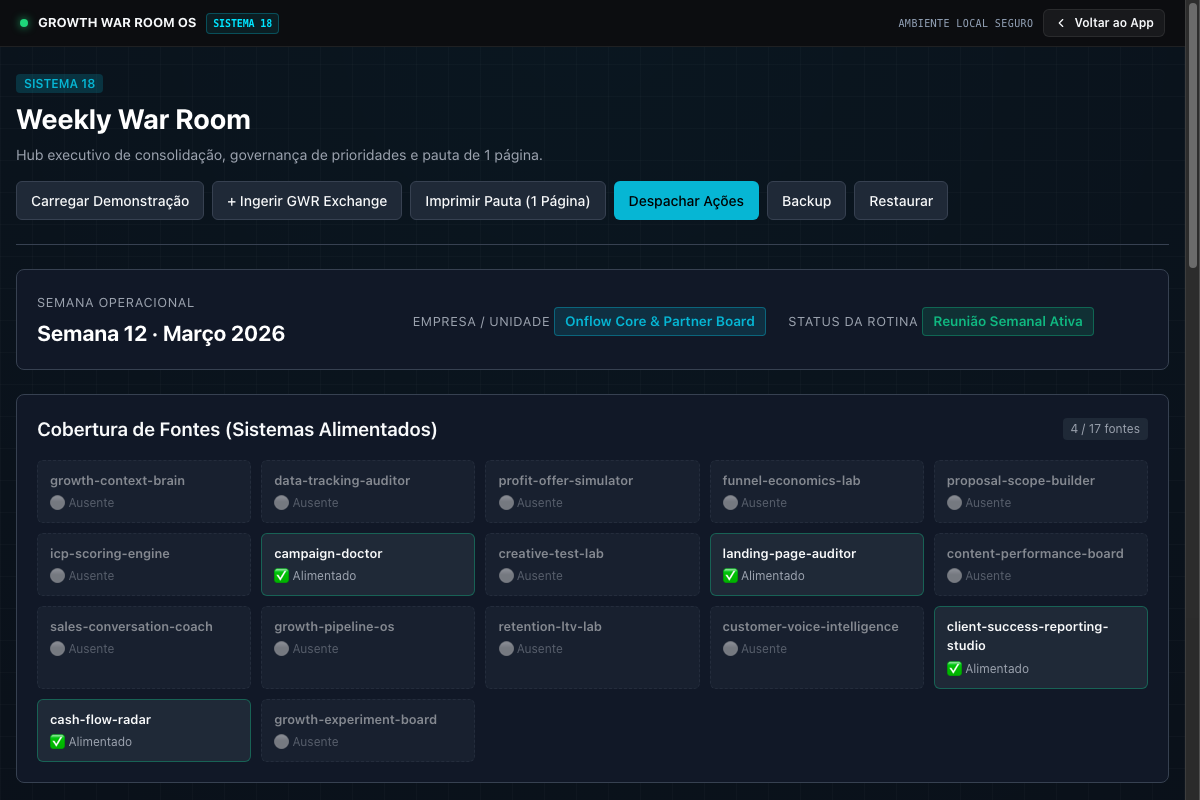Select the profit-offer-simulator card name
The width and height of the screenshot is (1200, 800).
click(566, 481)
